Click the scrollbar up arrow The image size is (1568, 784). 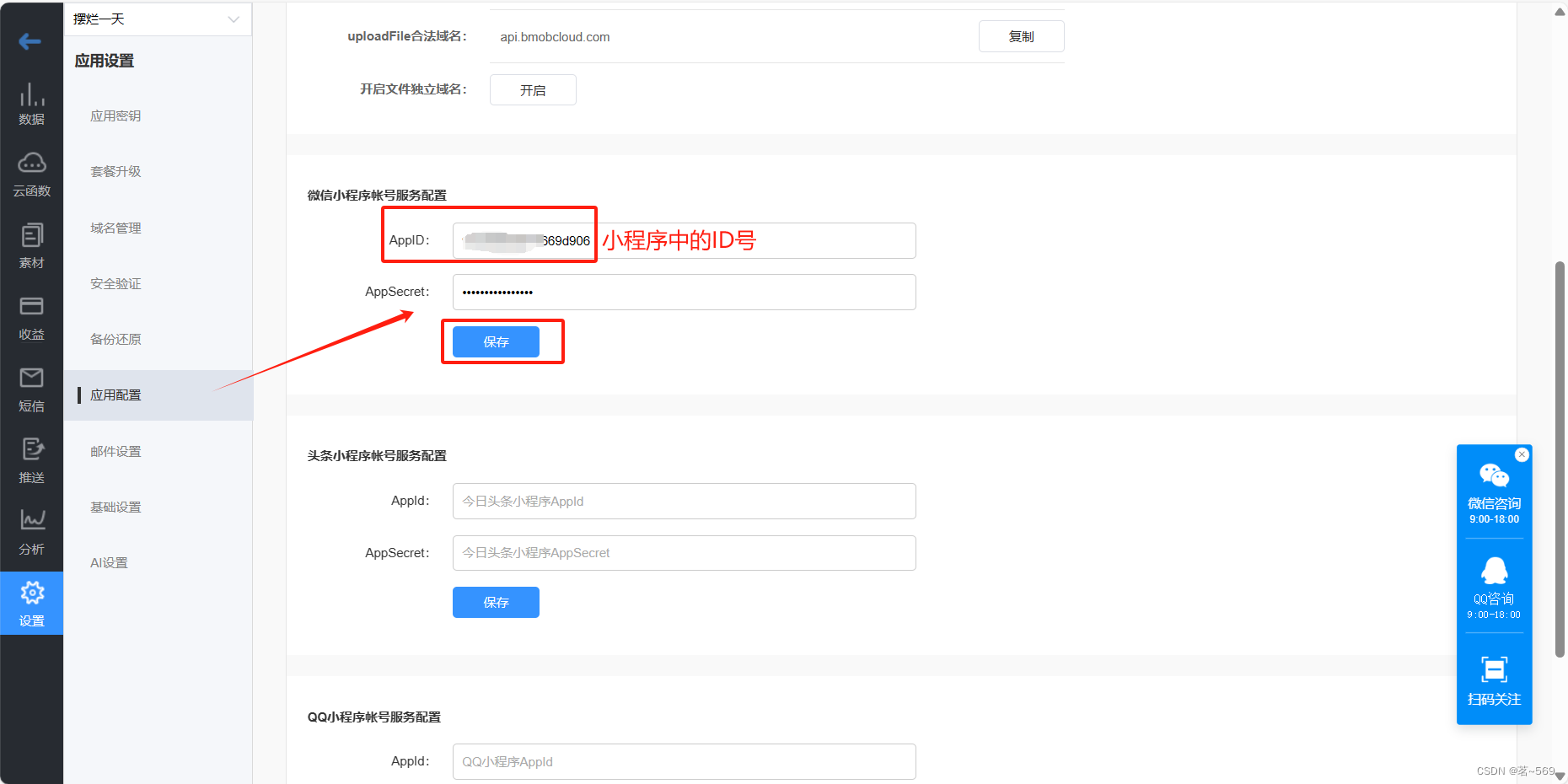coord(1560,11)
